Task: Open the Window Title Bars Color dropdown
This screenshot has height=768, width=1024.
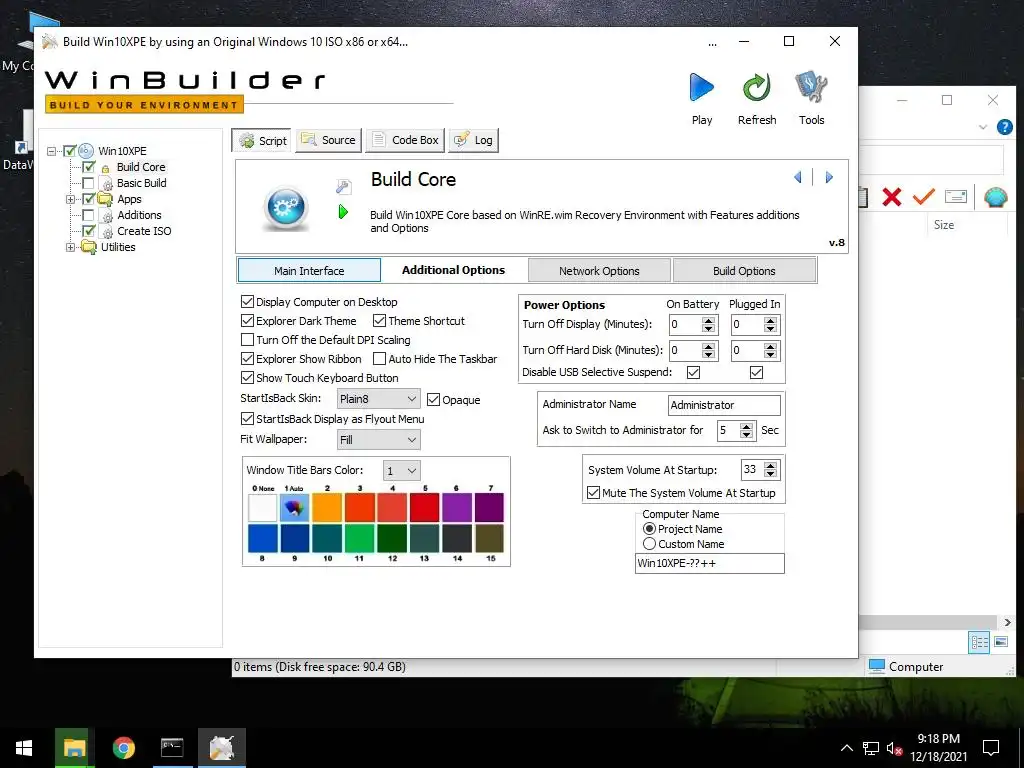Action: [x=401, y=470]
